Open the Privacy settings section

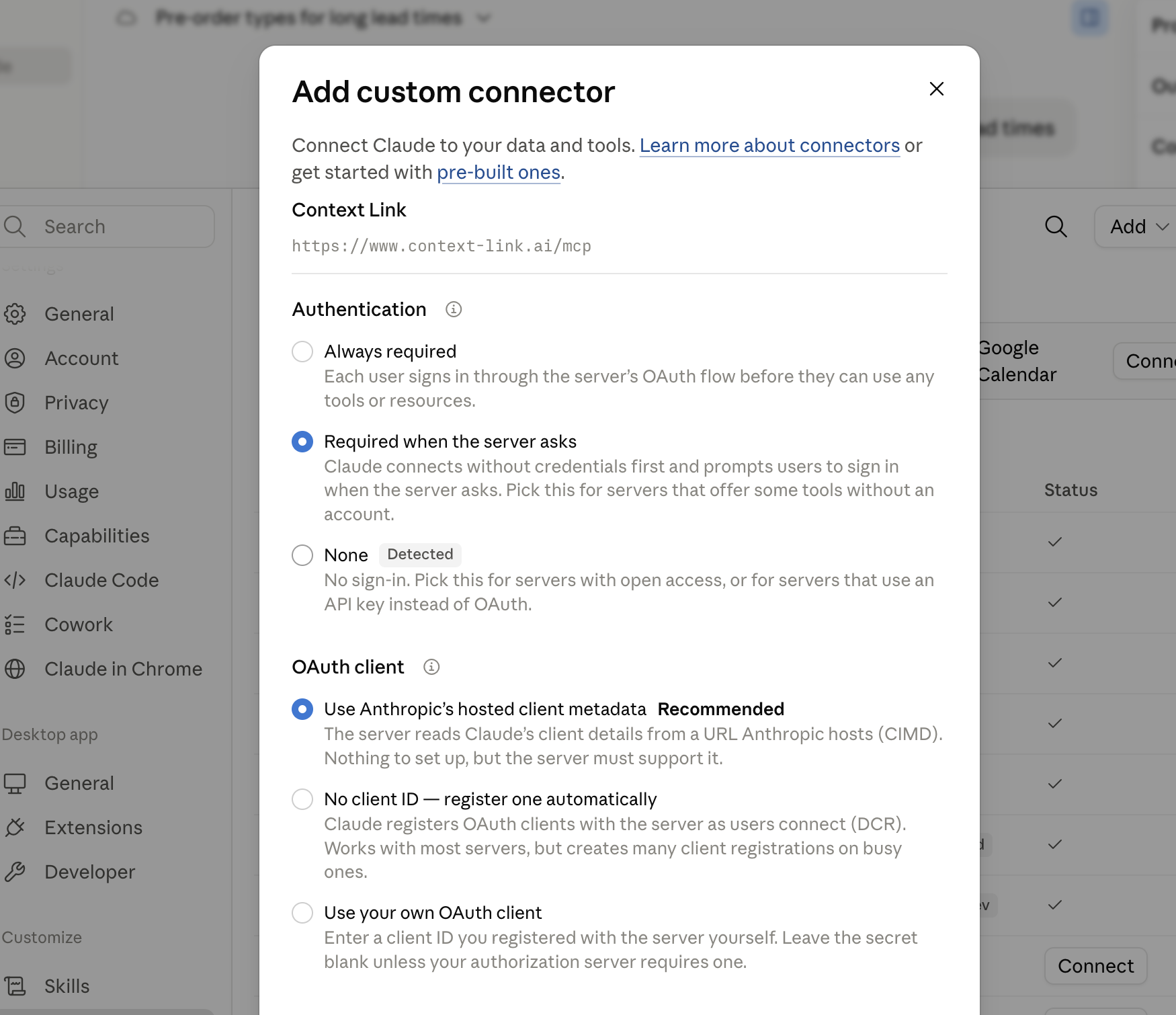point(76,403)
